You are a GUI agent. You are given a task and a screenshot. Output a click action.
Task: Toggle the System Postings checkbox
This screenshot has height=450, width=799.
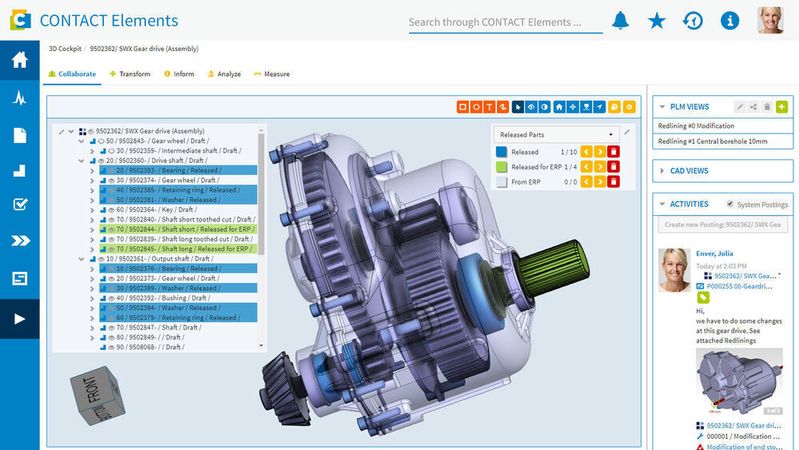tap(730, 204)
